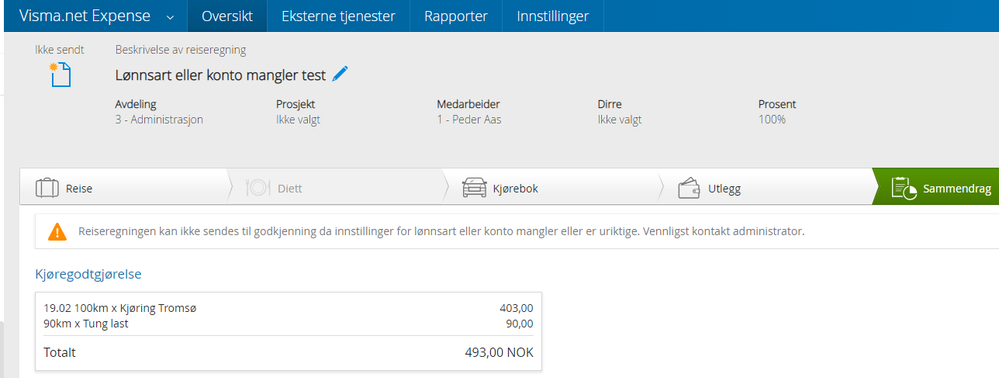The height and width of the screenshot is (378, 999).
Task: Click the Avdeling field label
Action: pos(136,104)
